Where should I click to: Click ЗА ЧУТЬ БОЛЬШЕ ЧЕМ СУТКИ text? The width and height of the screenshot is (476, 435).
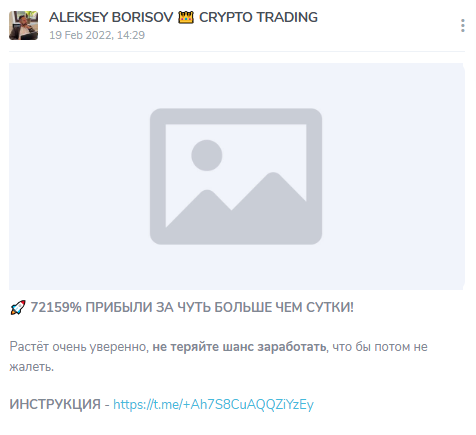pos(255,307)
